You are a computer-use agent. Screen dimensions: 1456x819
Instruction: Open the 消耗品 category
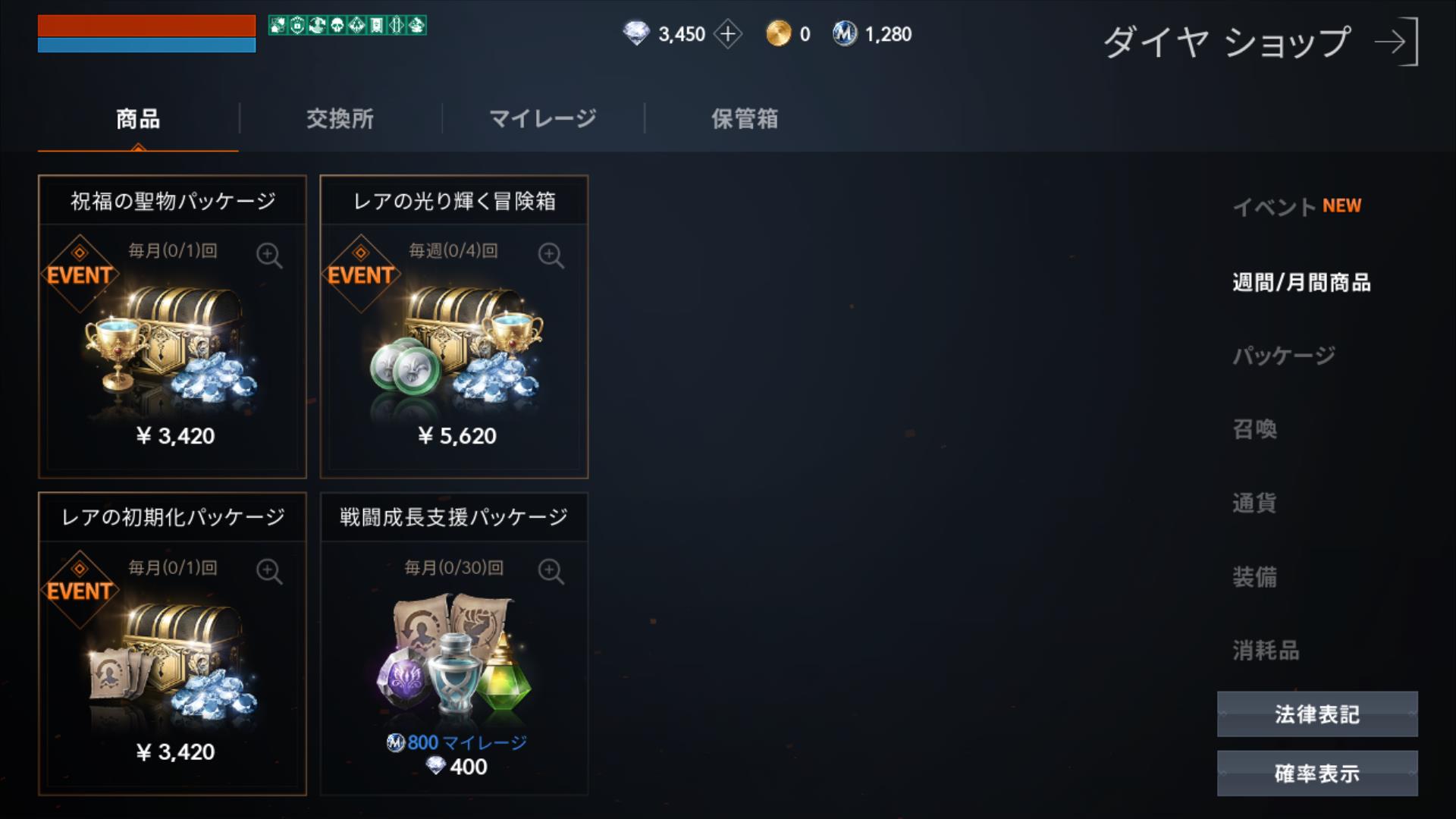click(1266, 650)
